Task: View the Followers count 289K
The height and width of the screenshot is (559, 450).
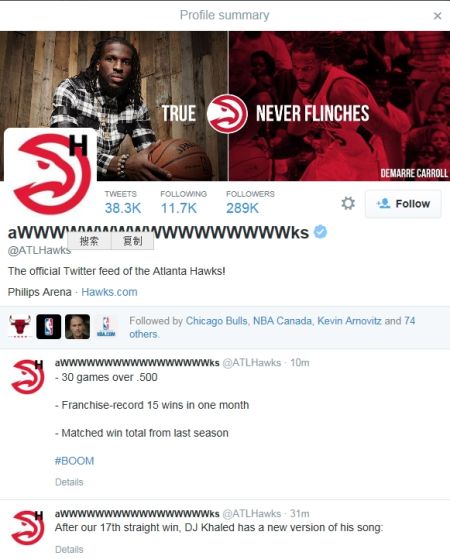Action: 250,202
